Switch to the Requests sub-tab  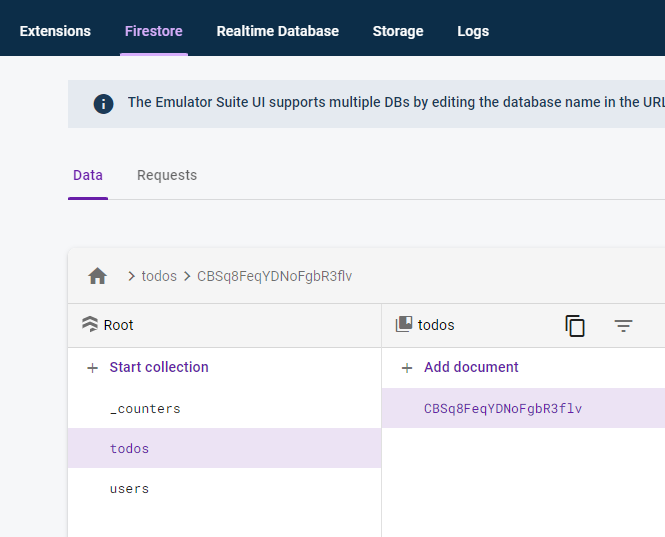click(167, 175)
